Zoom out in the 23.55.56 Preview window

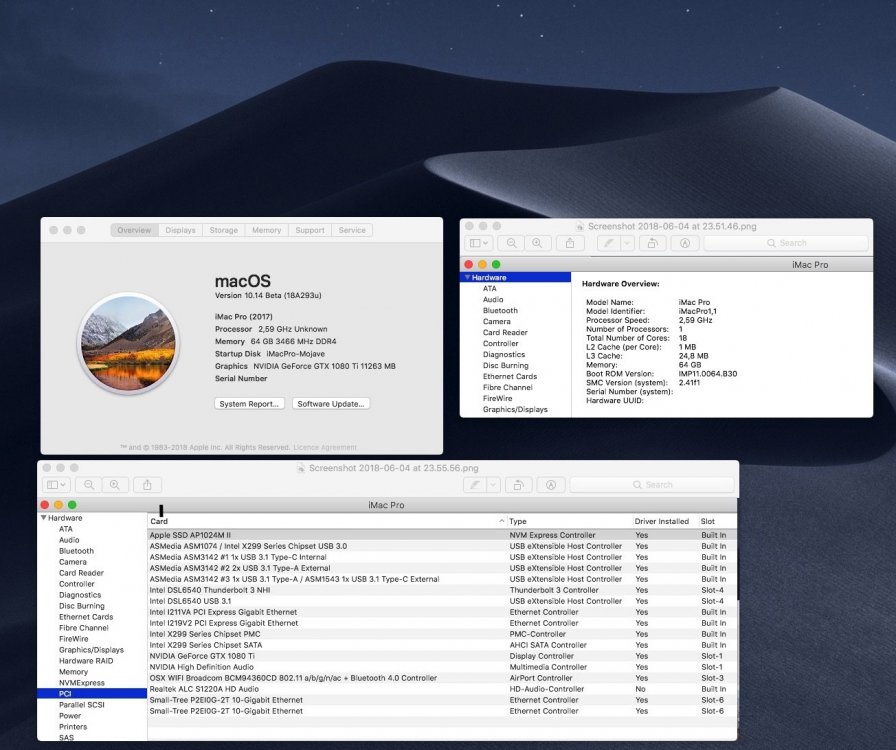click(89, 485)
